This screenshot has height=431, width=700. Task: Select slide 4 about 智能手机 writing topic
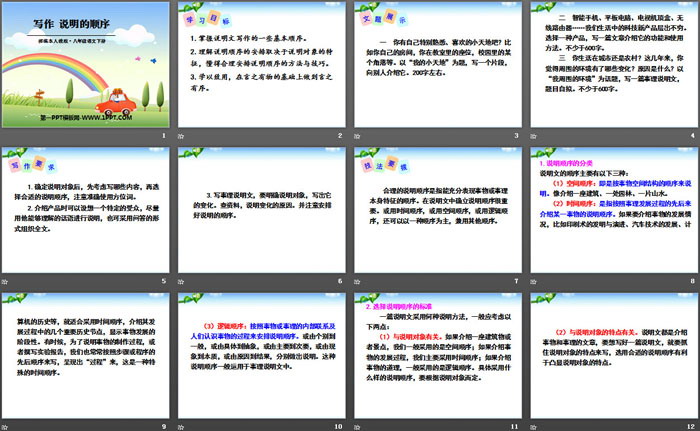[611, 70]
